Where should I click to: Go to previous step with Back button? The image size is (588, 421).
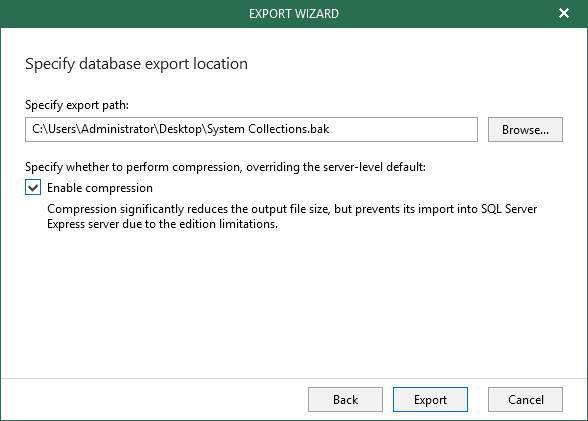point(345,400)
